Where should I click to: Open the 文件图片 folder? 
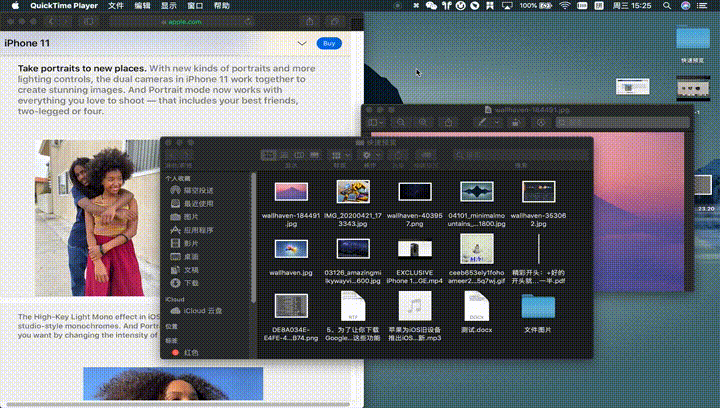[538, 307]
